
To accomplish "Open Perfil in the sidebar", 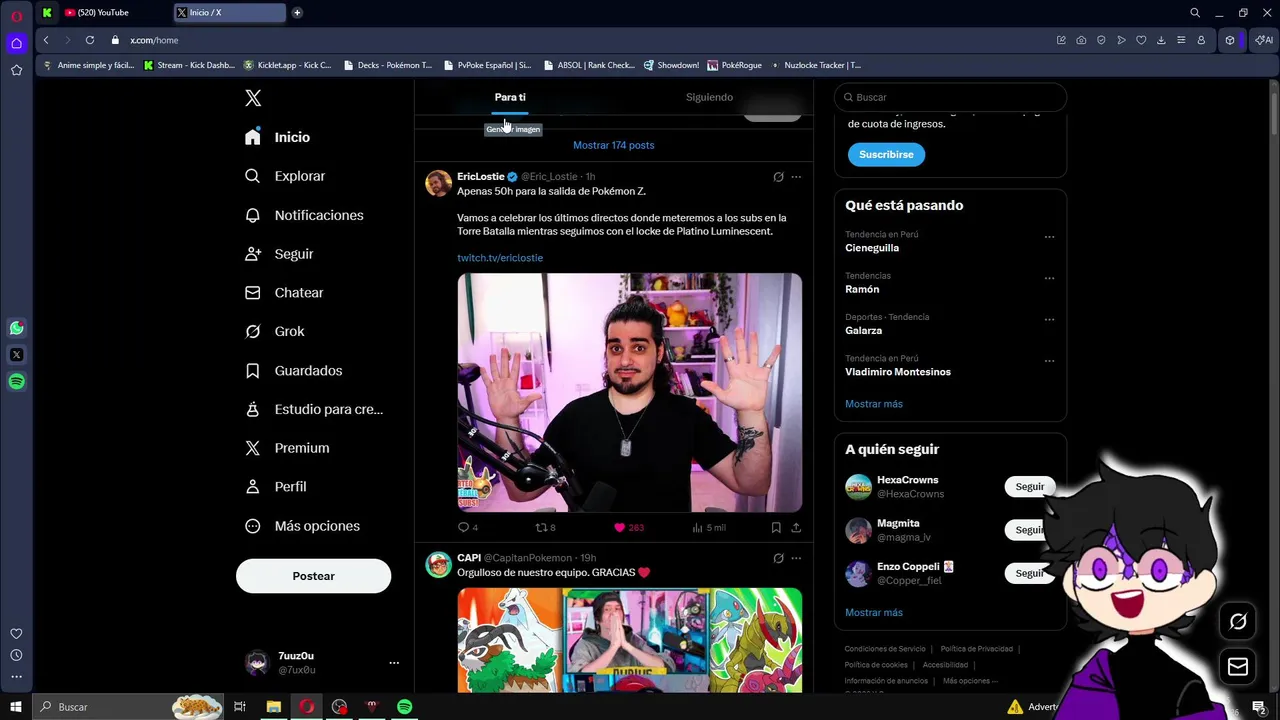I will (x=276, y=487).
